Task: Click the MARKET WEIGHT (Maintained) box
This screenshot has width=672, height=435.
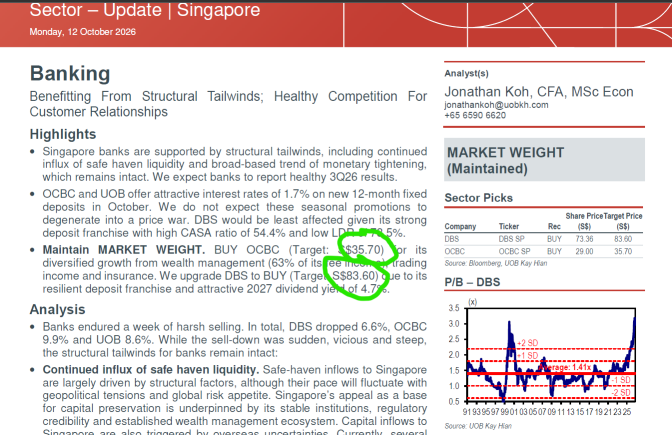Action: 544,160
